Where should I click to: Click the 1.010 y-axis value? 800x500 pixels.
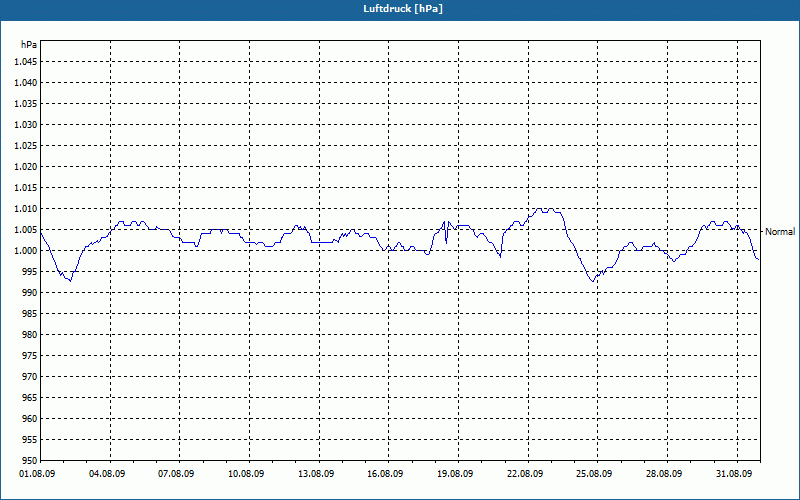pos(26,209)
